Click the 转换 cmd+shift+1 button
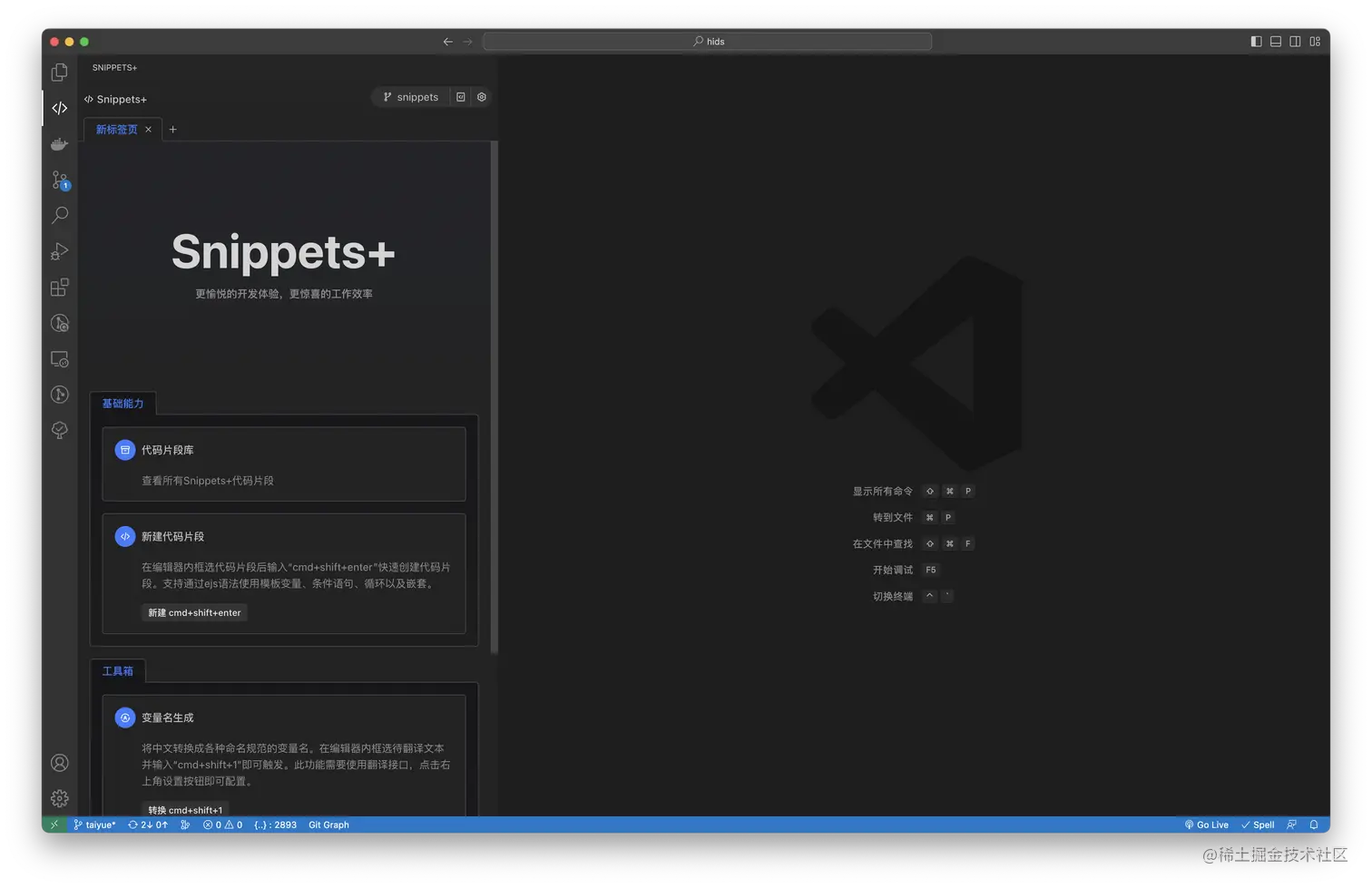 [185, 809]
